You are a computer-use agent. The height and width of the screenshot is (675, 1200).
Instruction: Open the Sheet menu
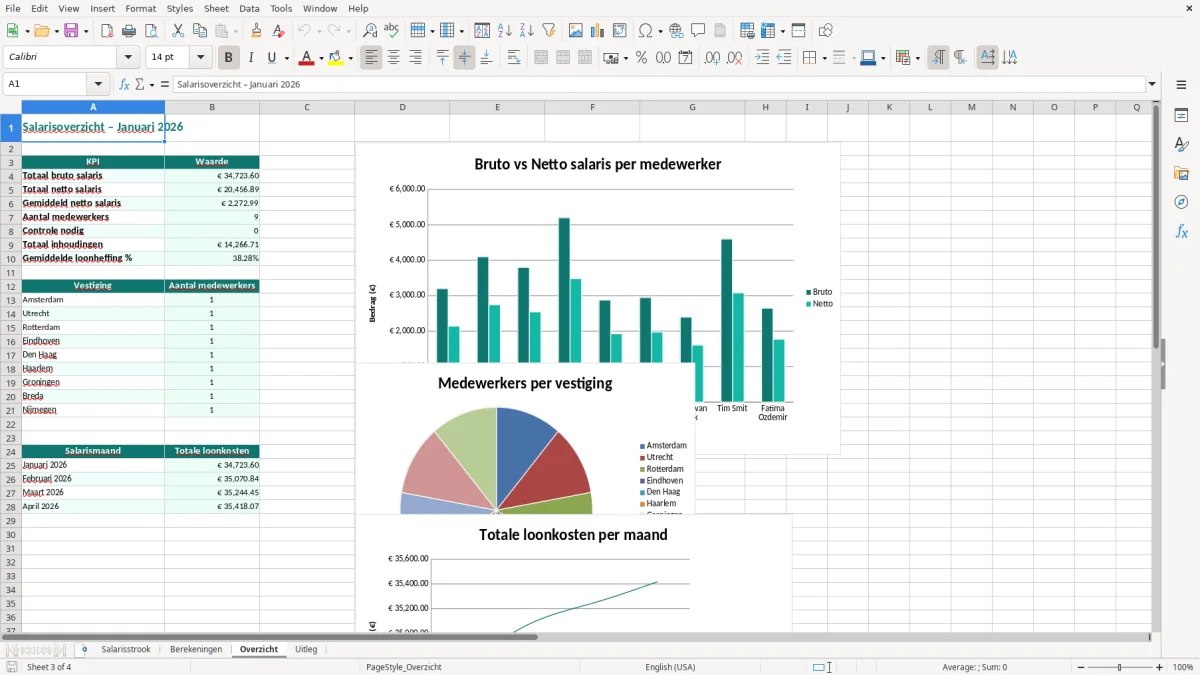(216, 8)
